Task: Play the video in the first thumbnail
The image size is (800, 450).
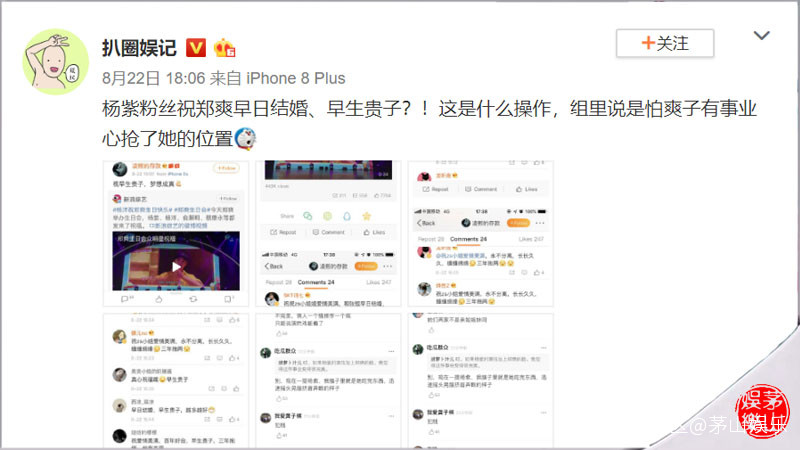Action: click(x=176, y=266)
